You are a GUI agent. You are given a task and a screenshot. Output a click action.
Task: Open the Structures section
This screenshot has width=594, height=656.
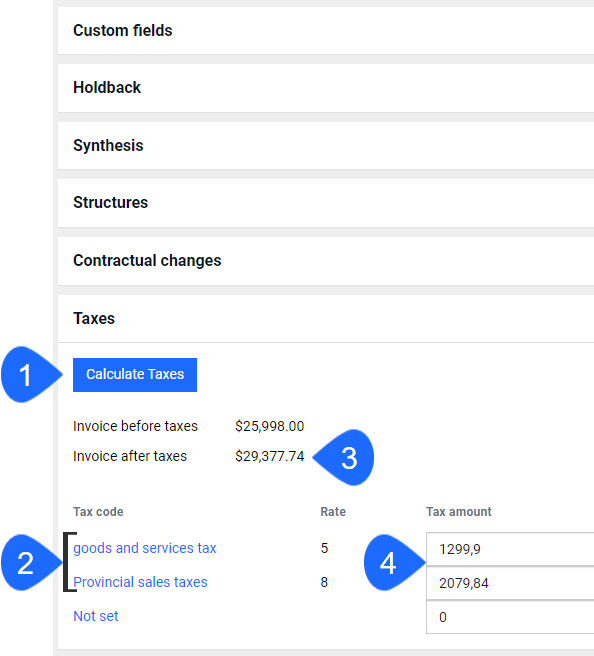point(326,203)
